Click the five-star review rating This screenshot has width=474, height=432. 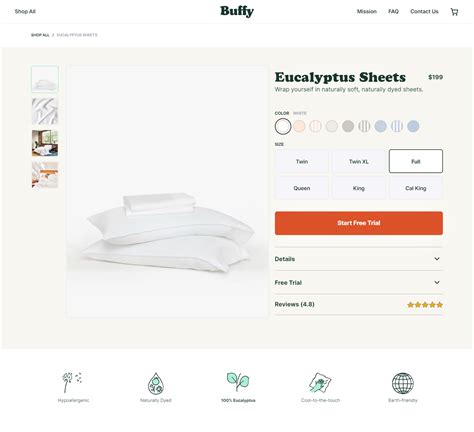(425, 305)
